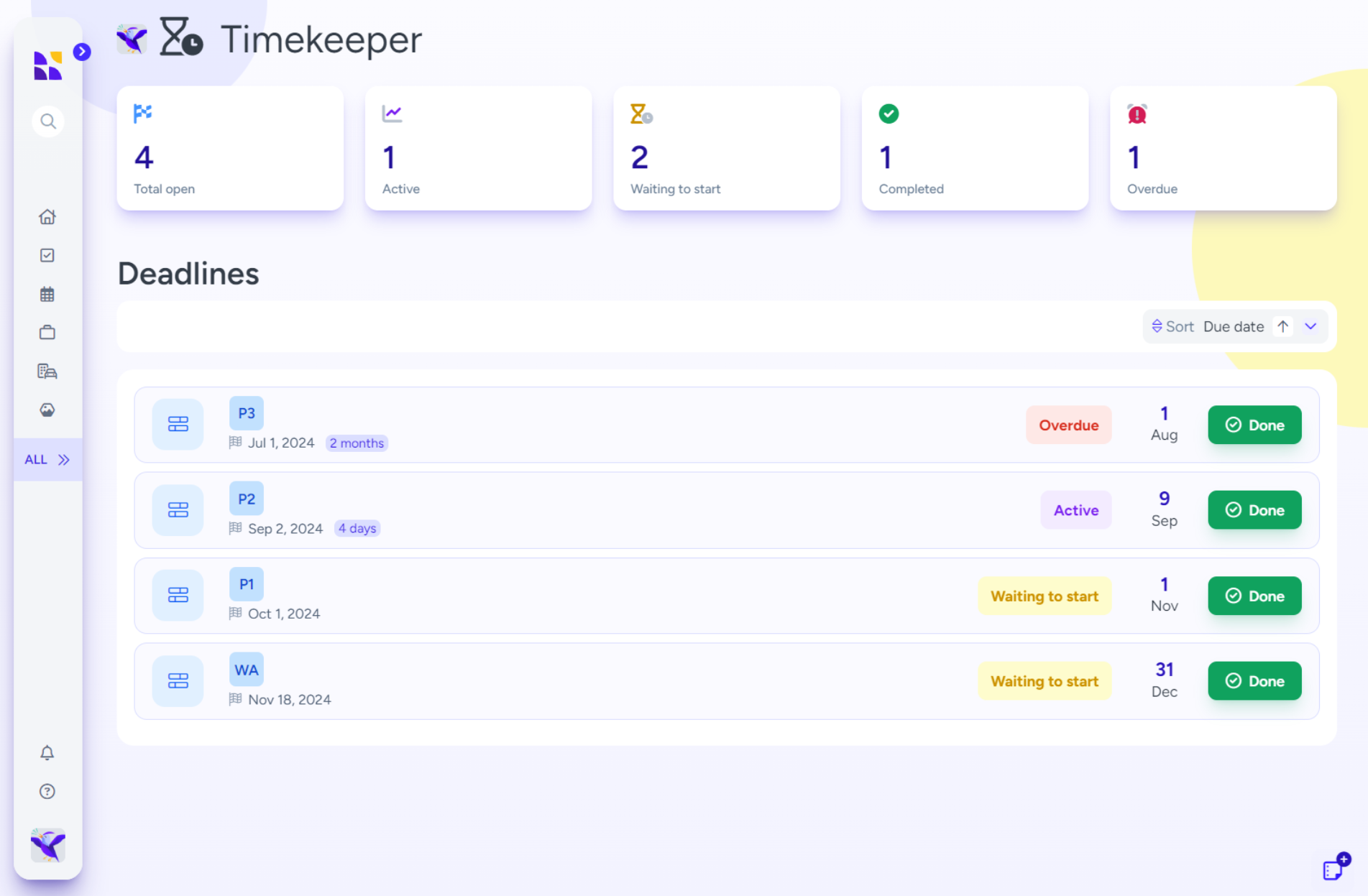This screenshot has width=1368, height=896.
Task: Open the search icon in sidebar
Action: [x=47, y=121]
